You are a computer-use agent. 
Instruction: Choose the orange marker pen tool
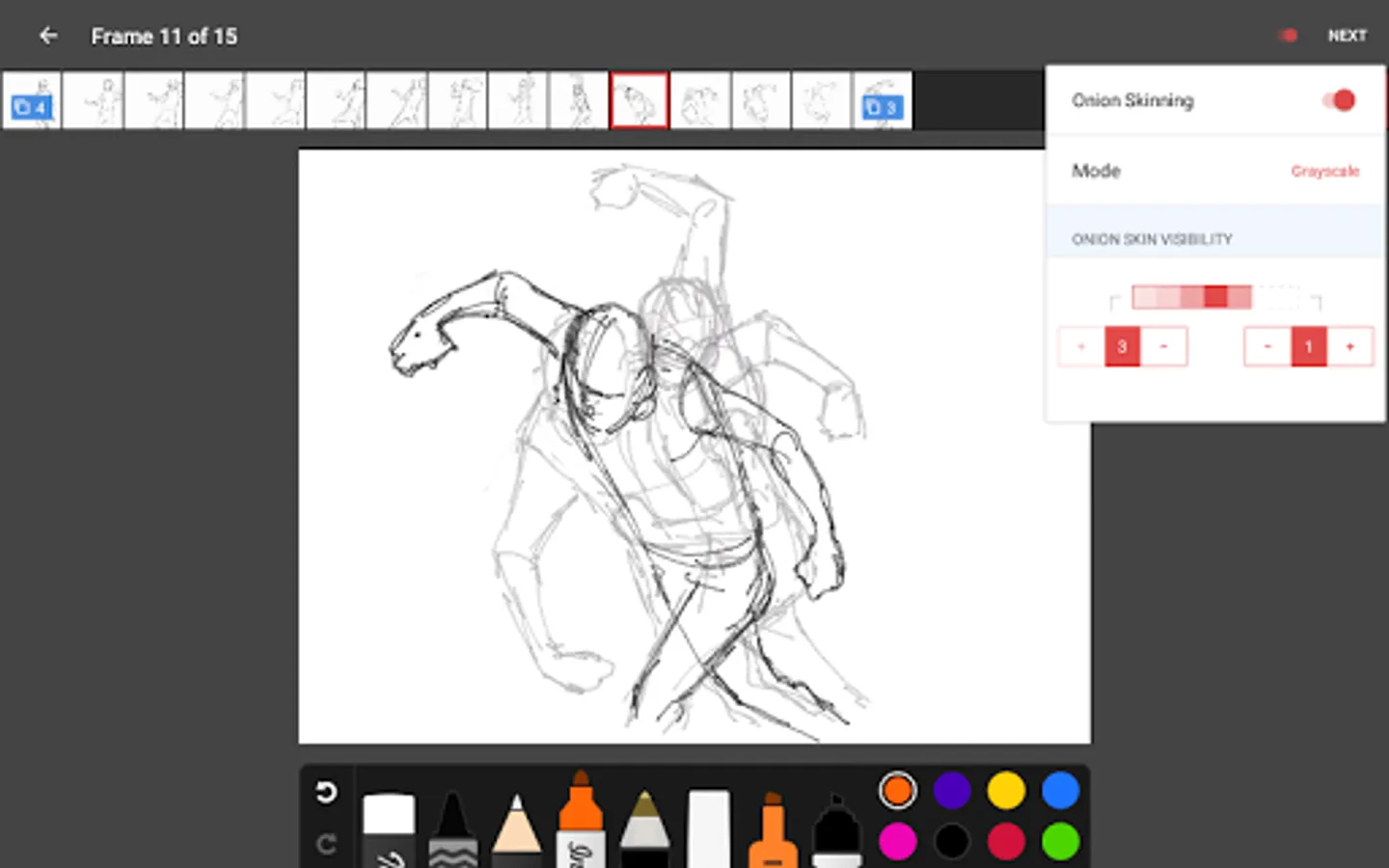pyautogui.click(x=581, y=820)
